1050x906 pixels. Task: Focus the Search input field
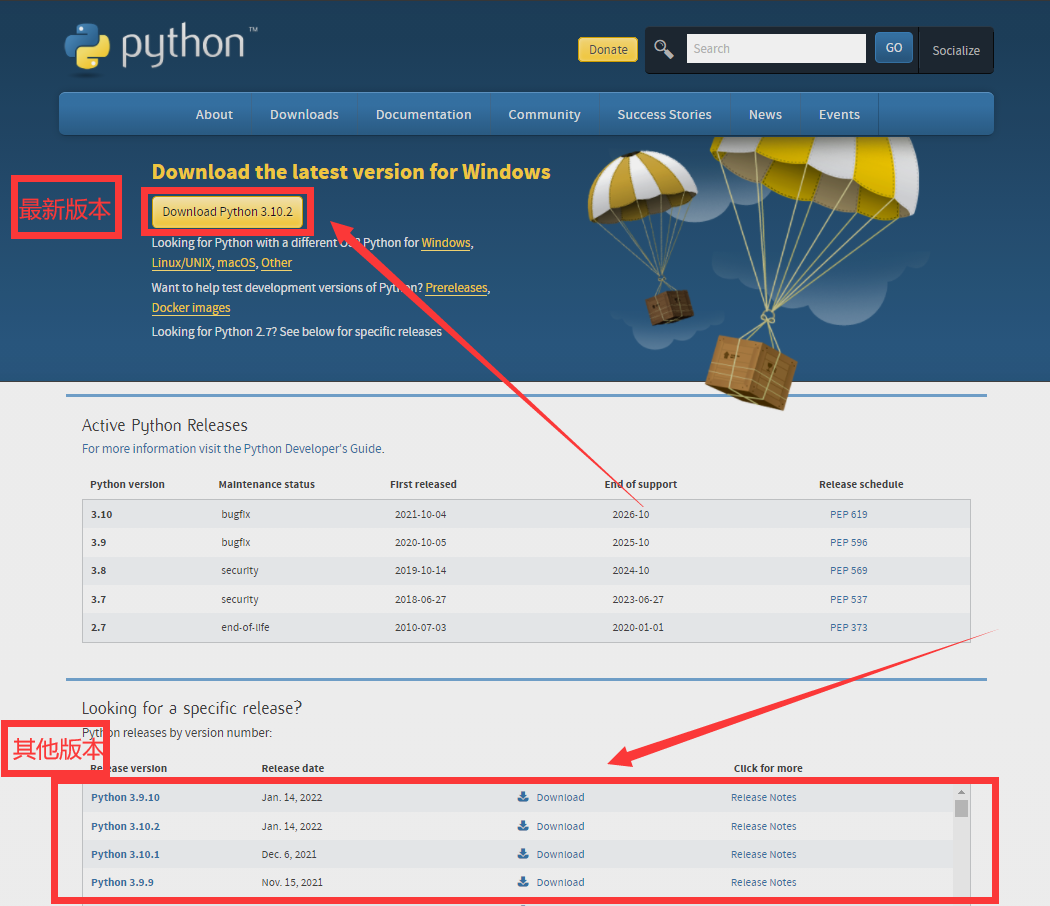776,48
